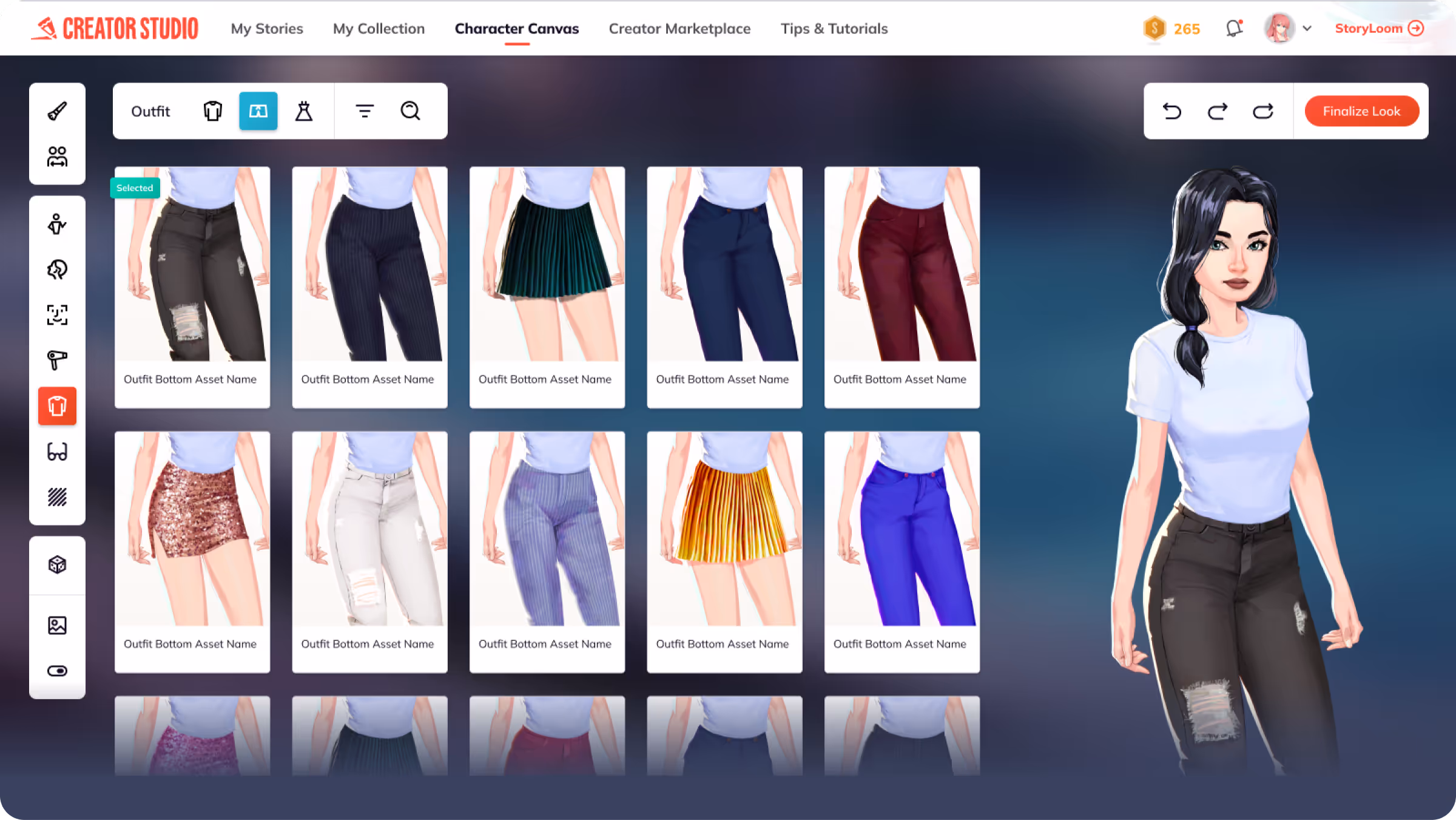Open the face scan feature tool
Image resolution: width=1456 pixels, height=820 pixels.
tap(57, 315)
